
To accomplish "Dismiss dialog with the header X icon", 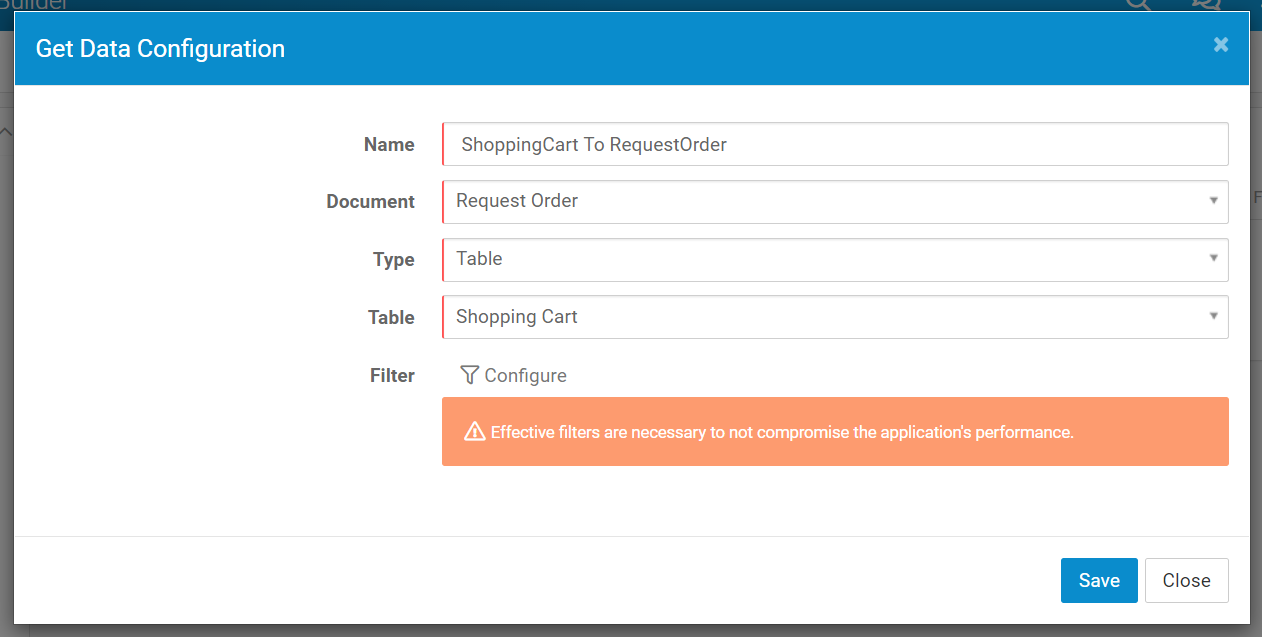I will [x=1220, y=45].
